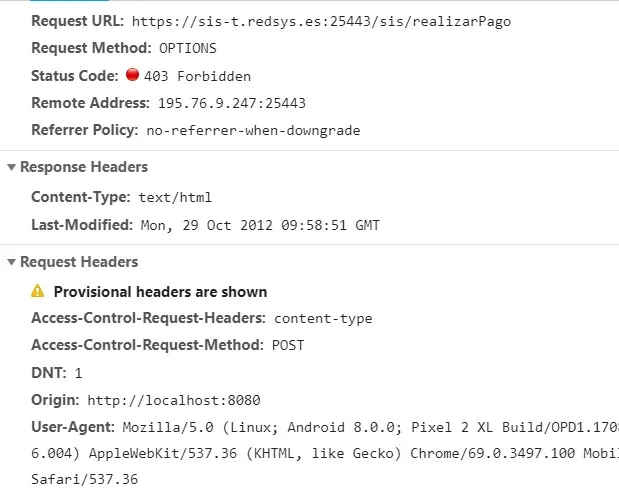619x496 pixels.
Task: Click the Response Headers section title
Action: (x=84, y=167)
